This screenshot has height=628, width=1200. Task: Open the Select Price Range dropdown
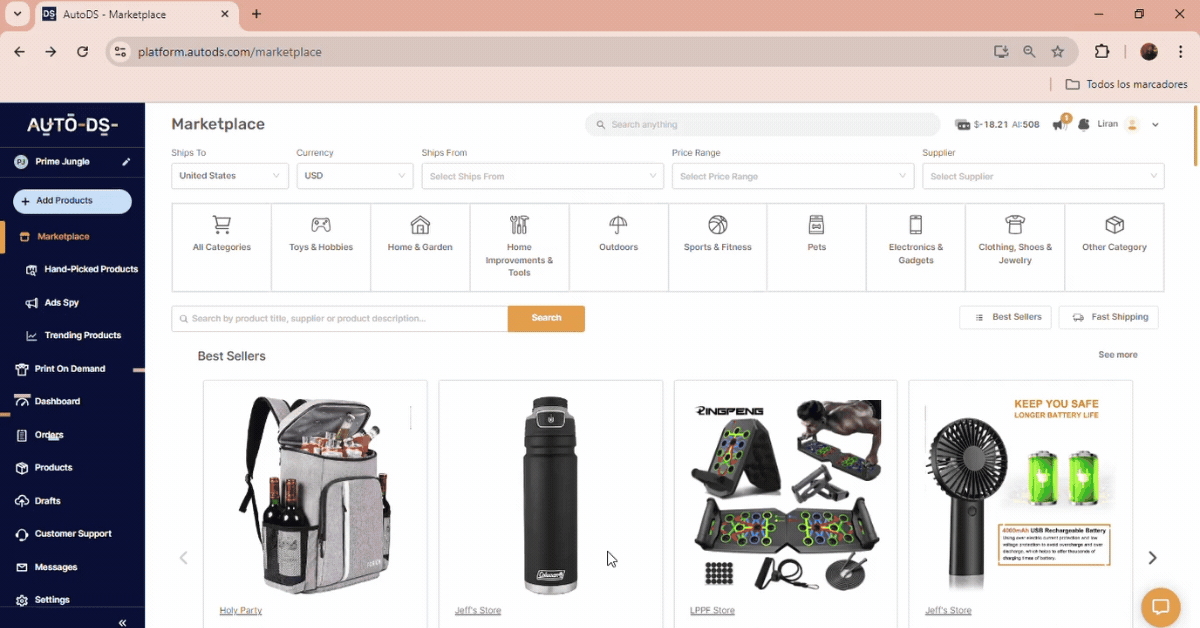coord(793,176)
